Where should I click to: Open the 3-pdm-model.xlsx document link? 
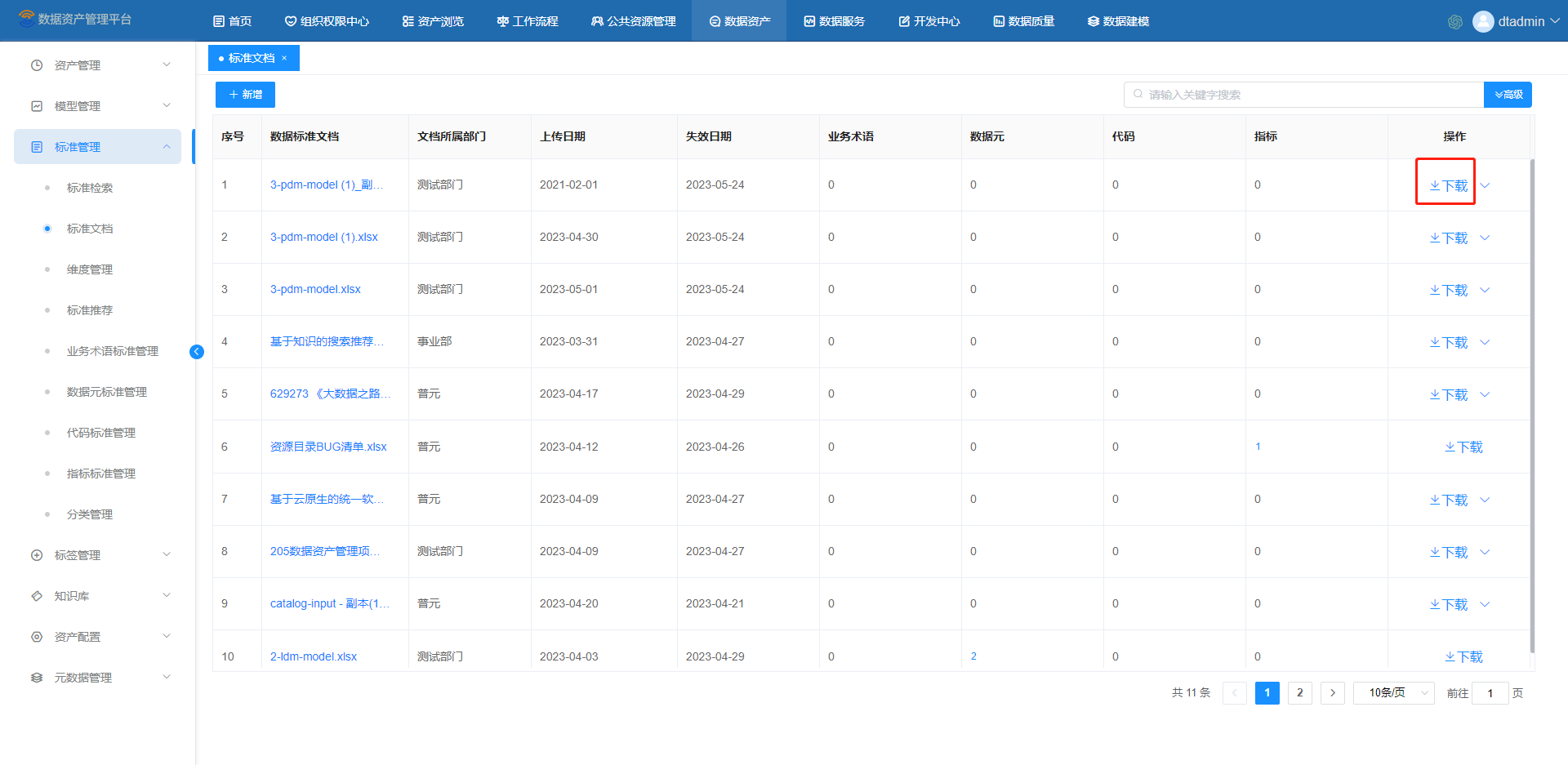point(315,289)
